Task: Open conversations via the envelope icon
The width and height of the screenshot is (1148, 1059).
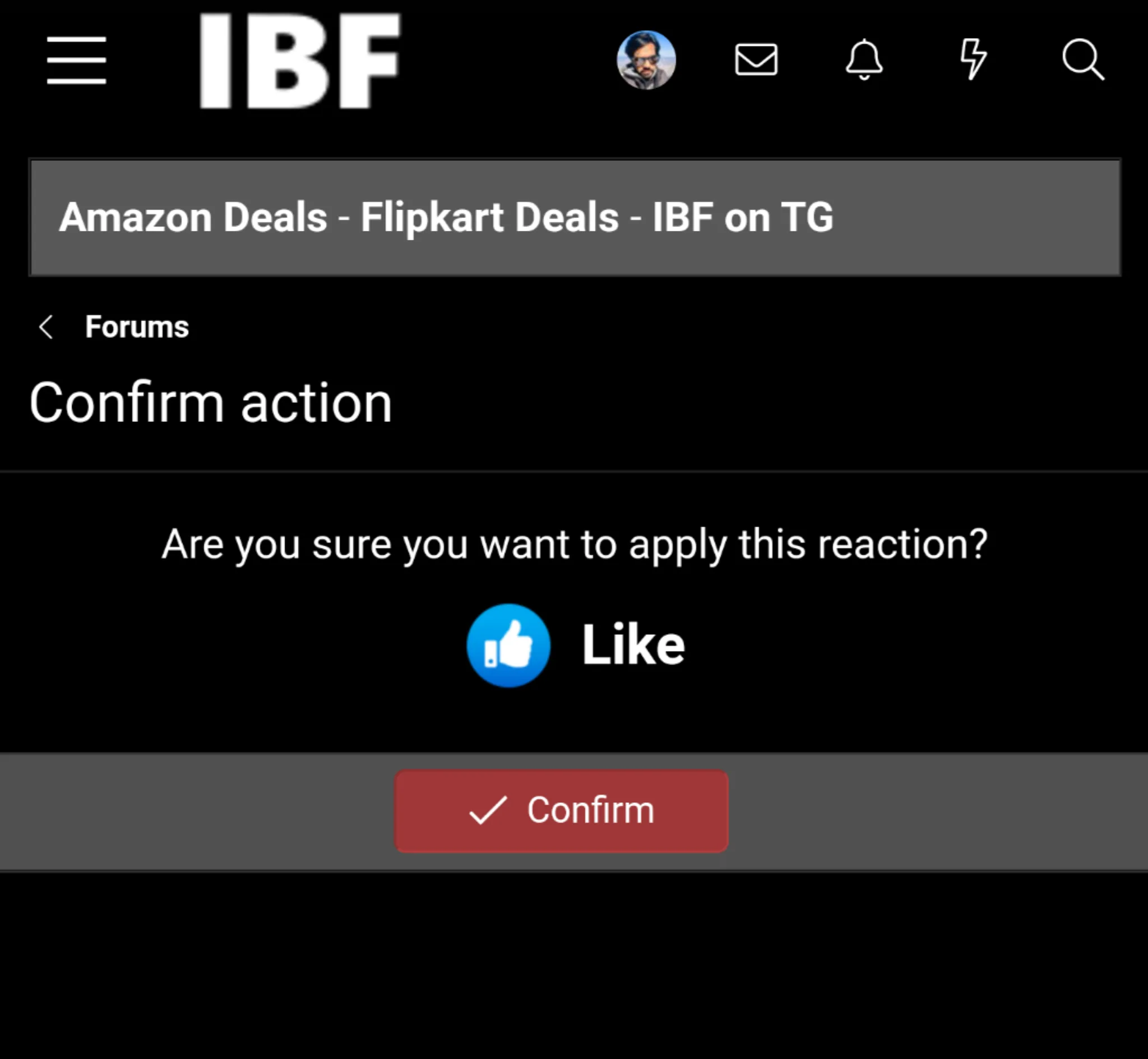Action: [756, 59]
